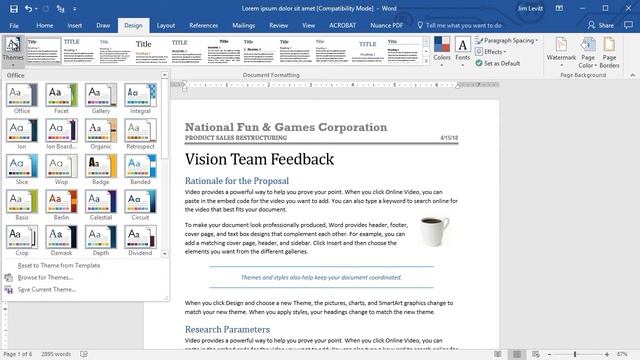Select the Facet theme
This screenshot has width=640, height=360.
click(62, 98)
